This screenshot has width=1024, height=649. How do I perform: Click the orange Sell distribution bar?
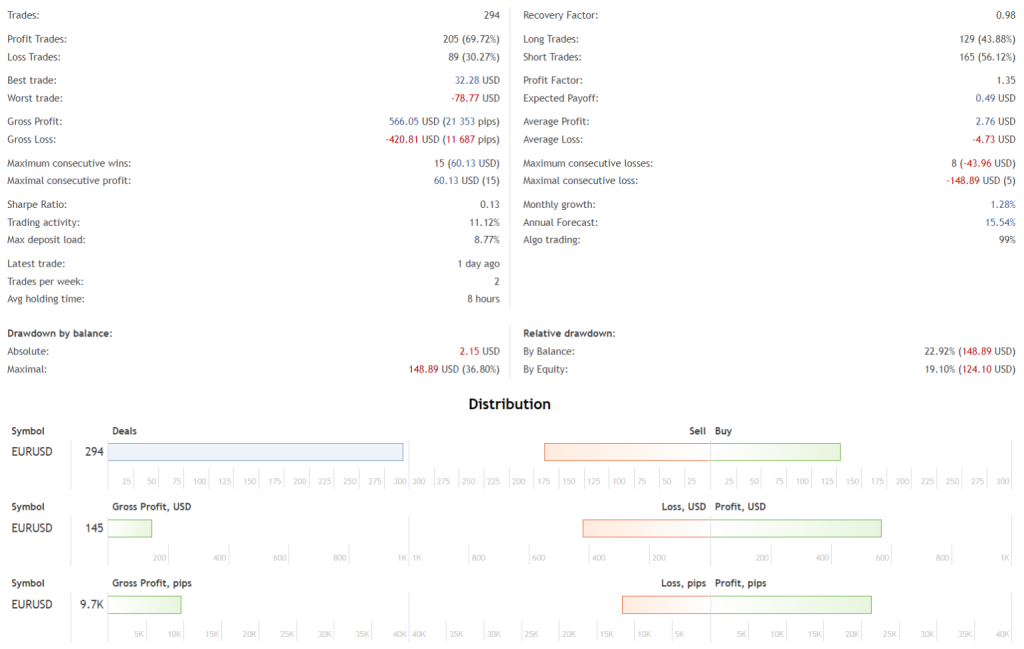point(627,452)
